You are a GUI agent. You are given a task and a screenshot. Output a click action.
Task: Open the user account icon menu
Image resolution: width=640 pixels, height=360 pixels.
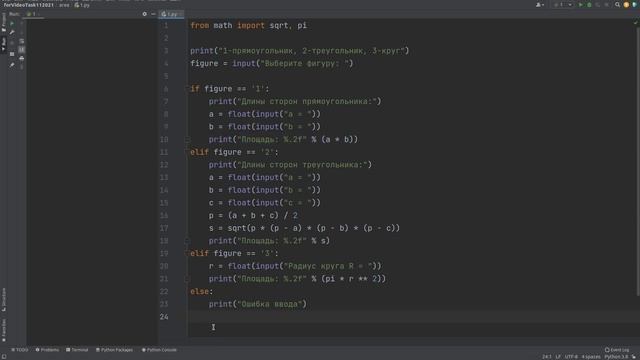click(540, 5)
